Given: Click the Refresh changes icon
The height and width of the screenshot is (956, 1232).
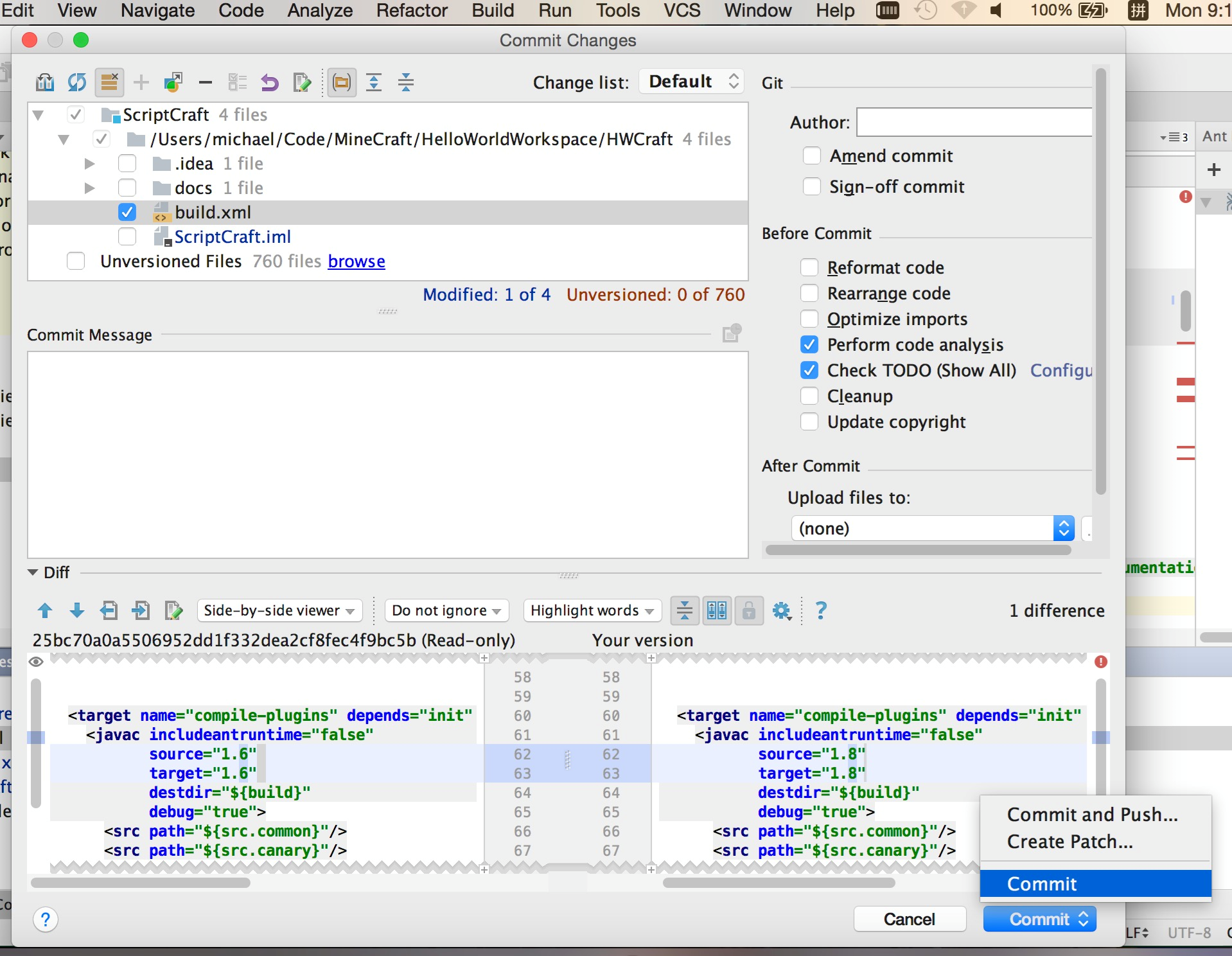Looking at the screenshot, I should pos(77,82).
